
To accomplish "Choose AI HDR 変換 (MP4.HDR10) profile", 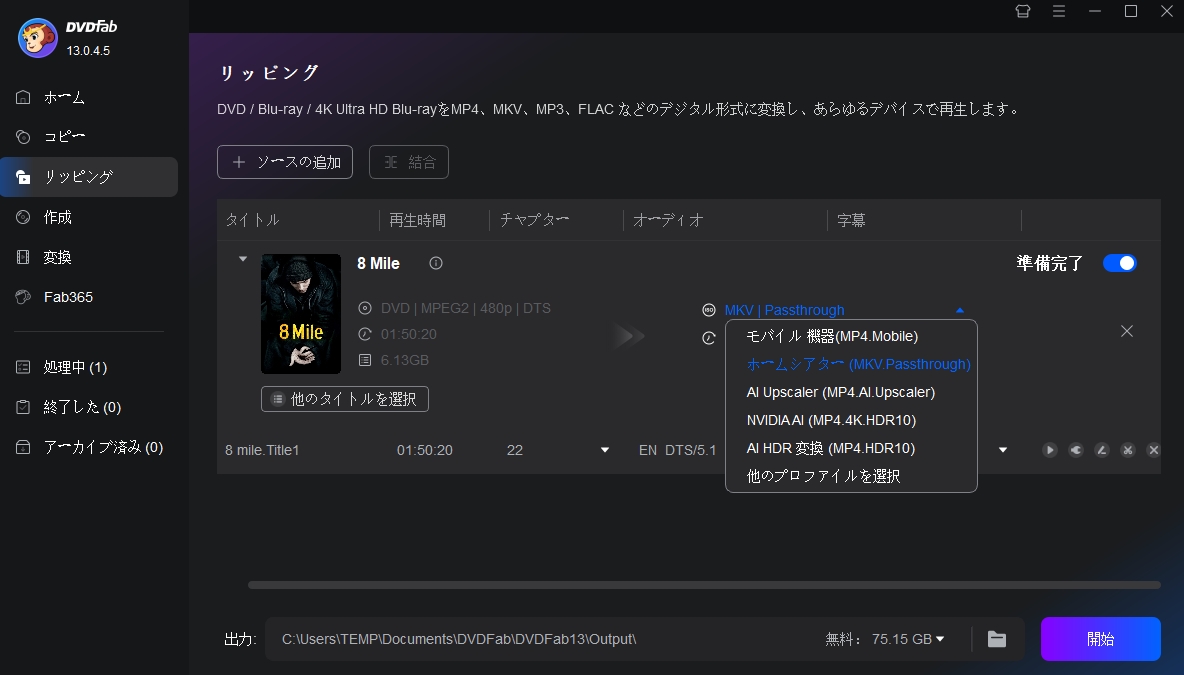I will click(x=851, y=448).
